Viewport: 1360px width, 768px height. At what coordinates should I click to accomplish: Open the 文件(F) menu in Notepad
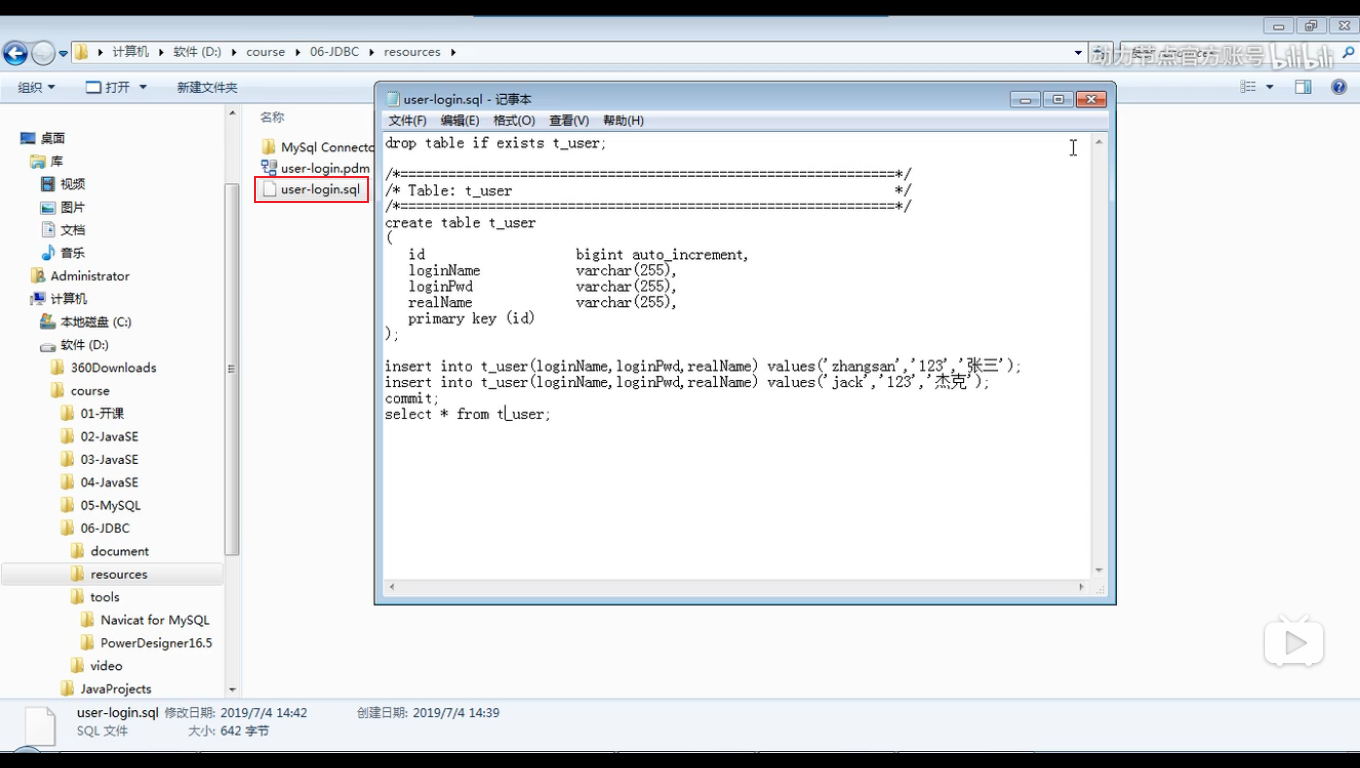[407, 120]
